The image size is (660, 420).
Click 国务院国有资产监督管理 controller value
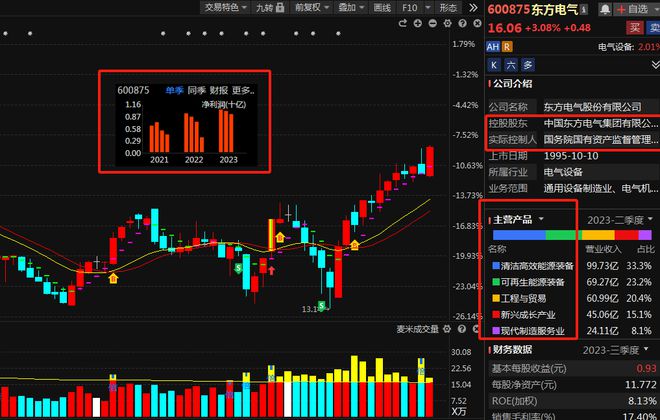(601, 139)
